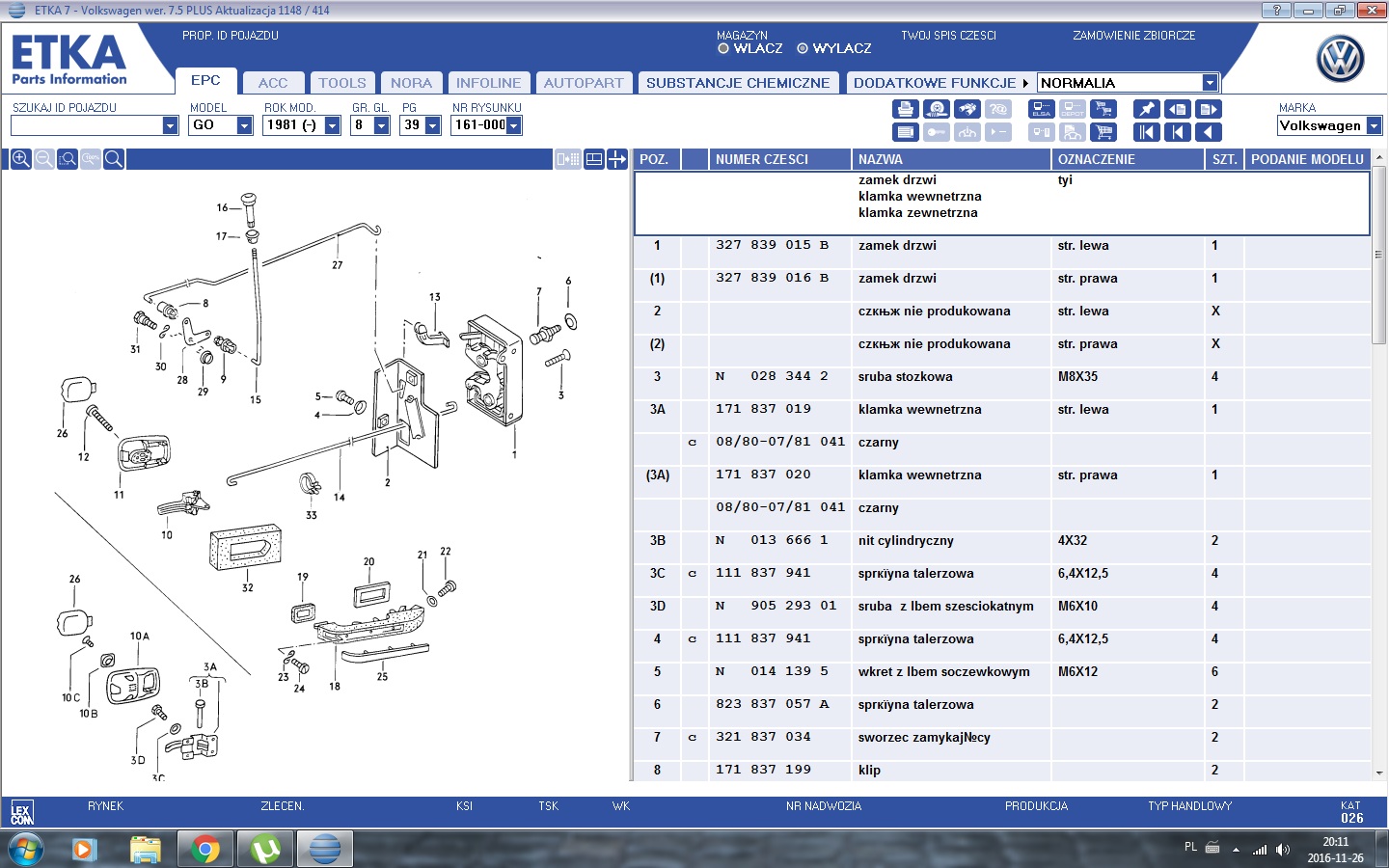This screenshot has width=1389, height=868.
Task: Click the binoculars search icon
Action: 967,109
